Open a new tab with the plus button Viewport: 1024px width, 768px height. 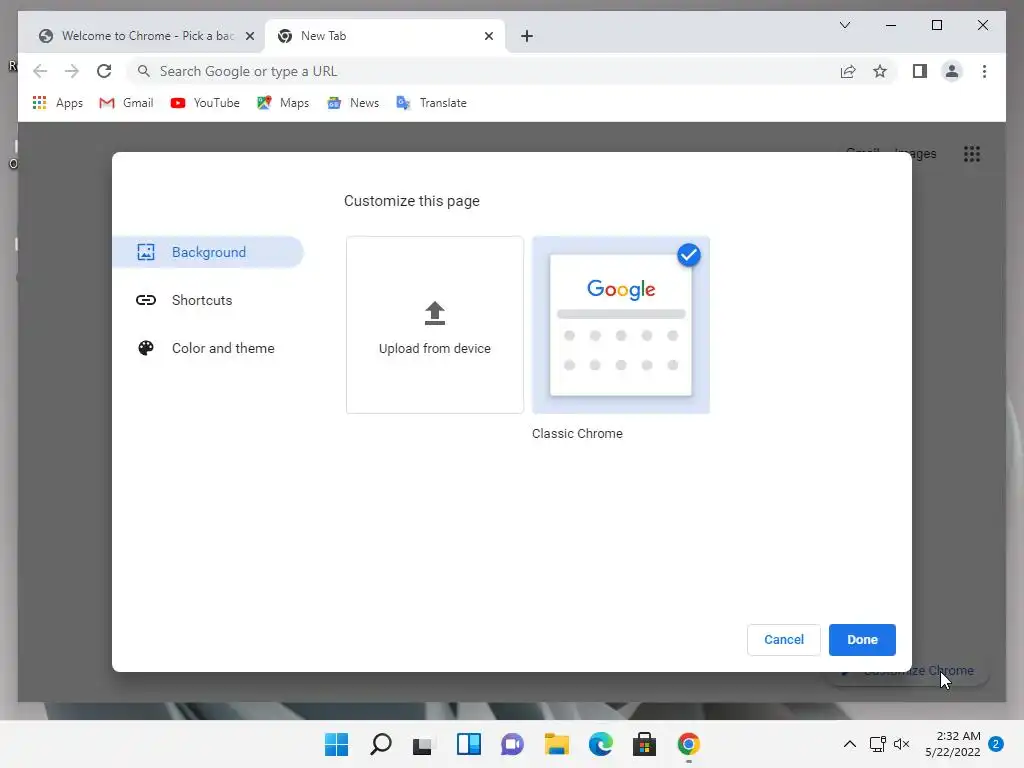pyautogui.click(x=527, y=37)
